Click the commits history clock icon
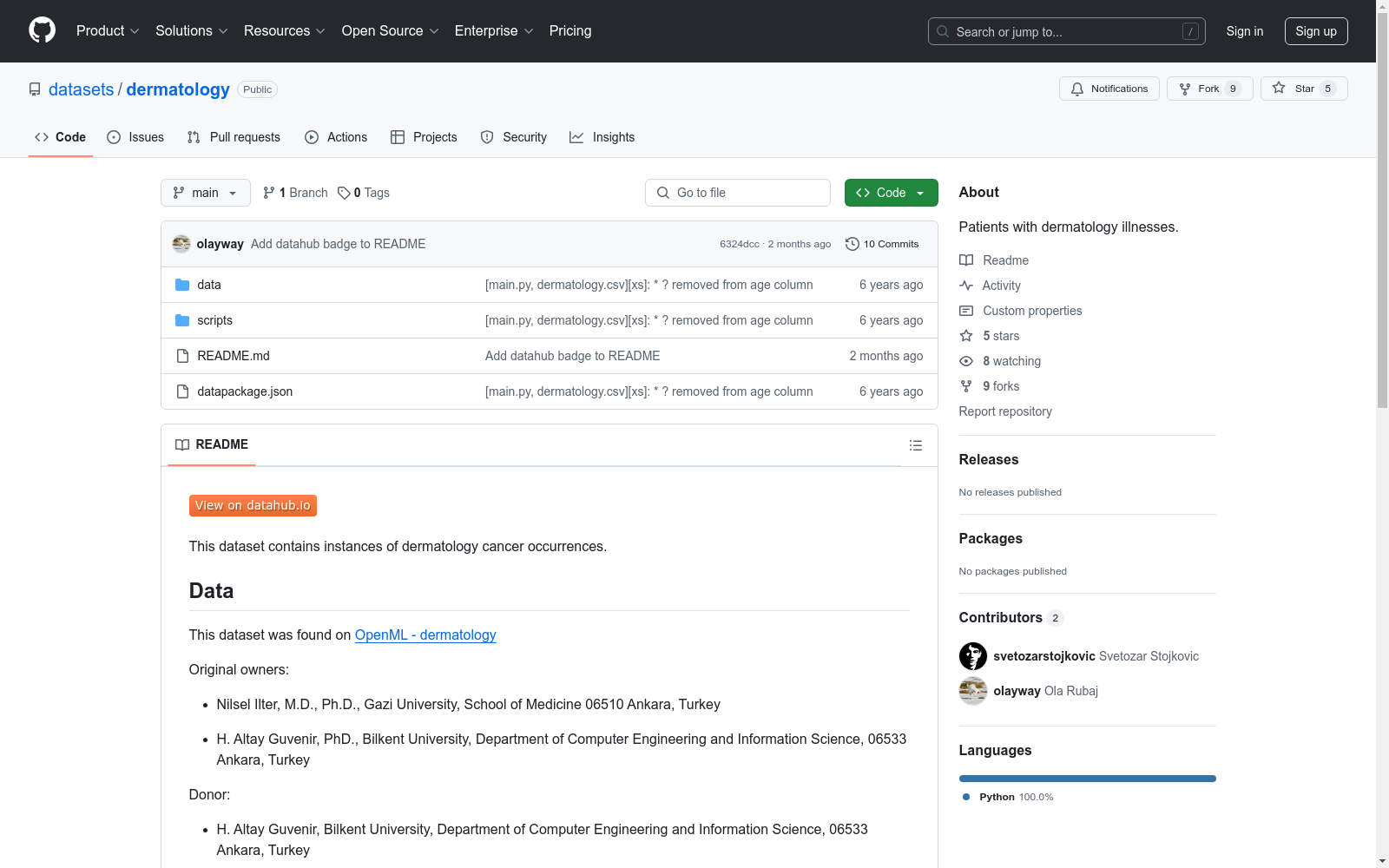 click(852, 244)
